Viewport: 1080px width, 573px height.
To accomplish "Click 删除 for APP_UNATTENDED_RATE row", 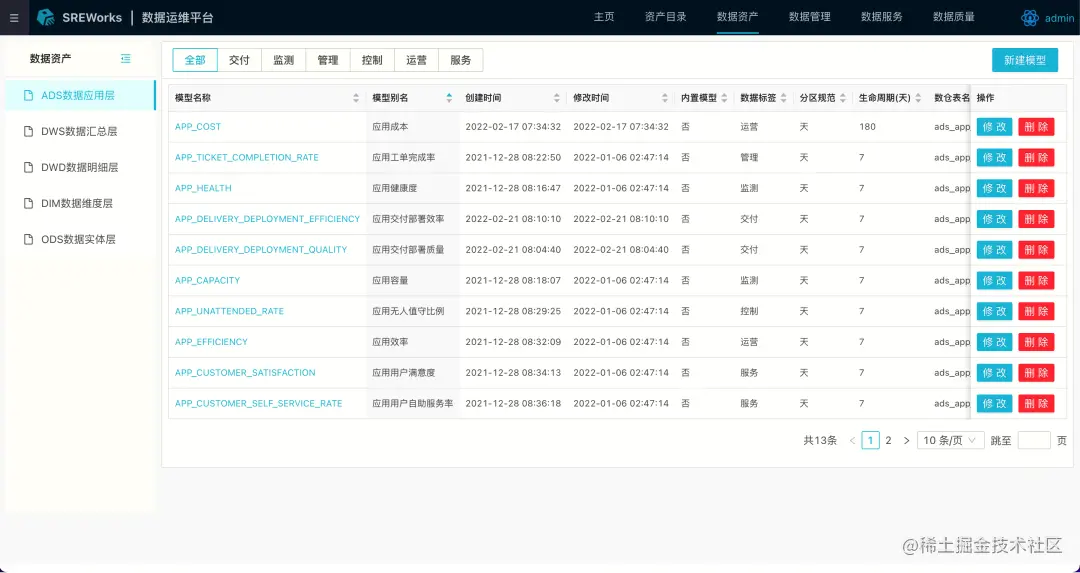I will (x=1037, y=311).
